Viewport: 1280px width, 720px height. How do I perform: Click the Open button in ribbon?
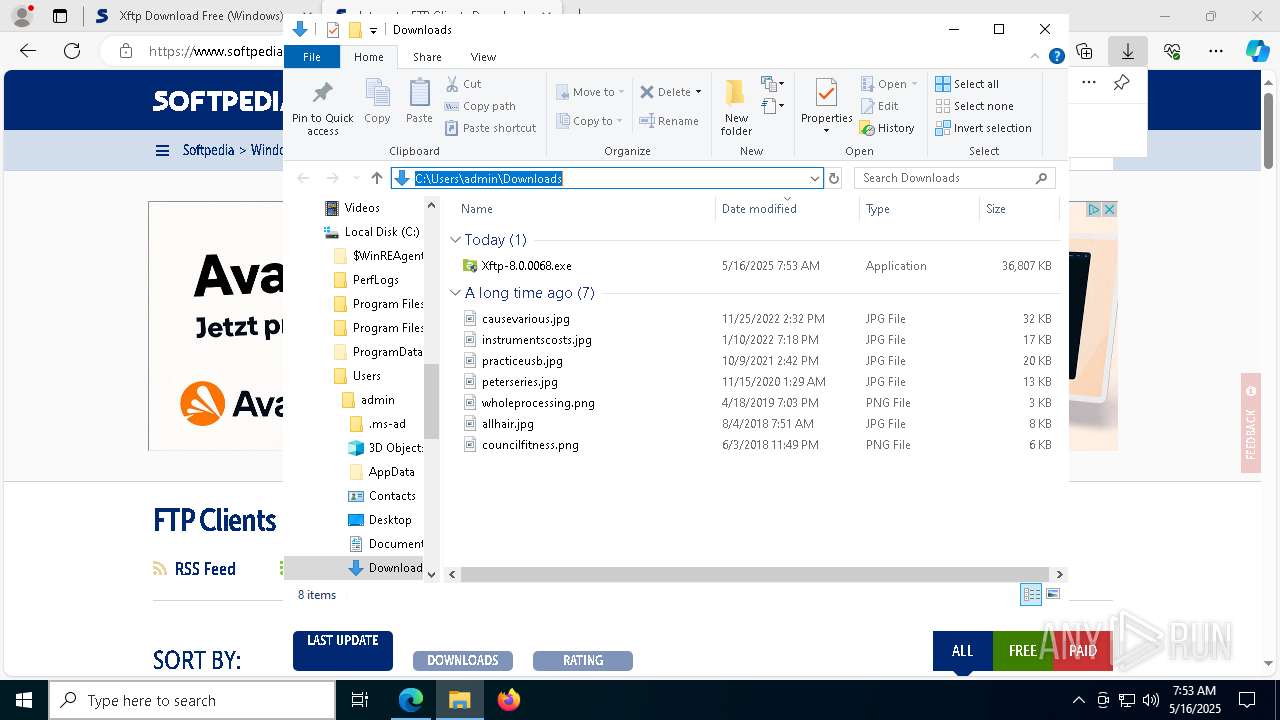click(884, 84)
